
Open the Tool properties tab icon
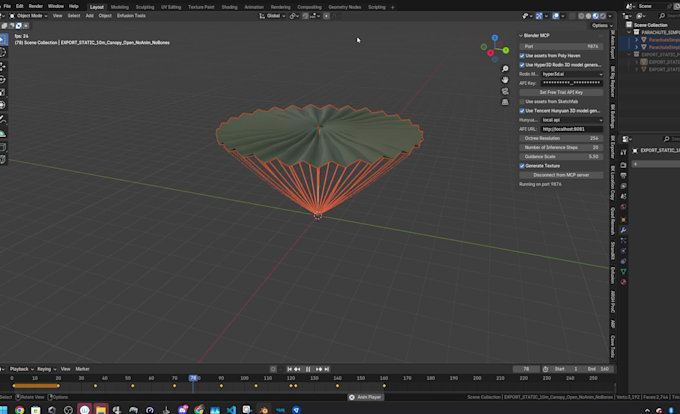pyautogui.click(x=623, y=152)
